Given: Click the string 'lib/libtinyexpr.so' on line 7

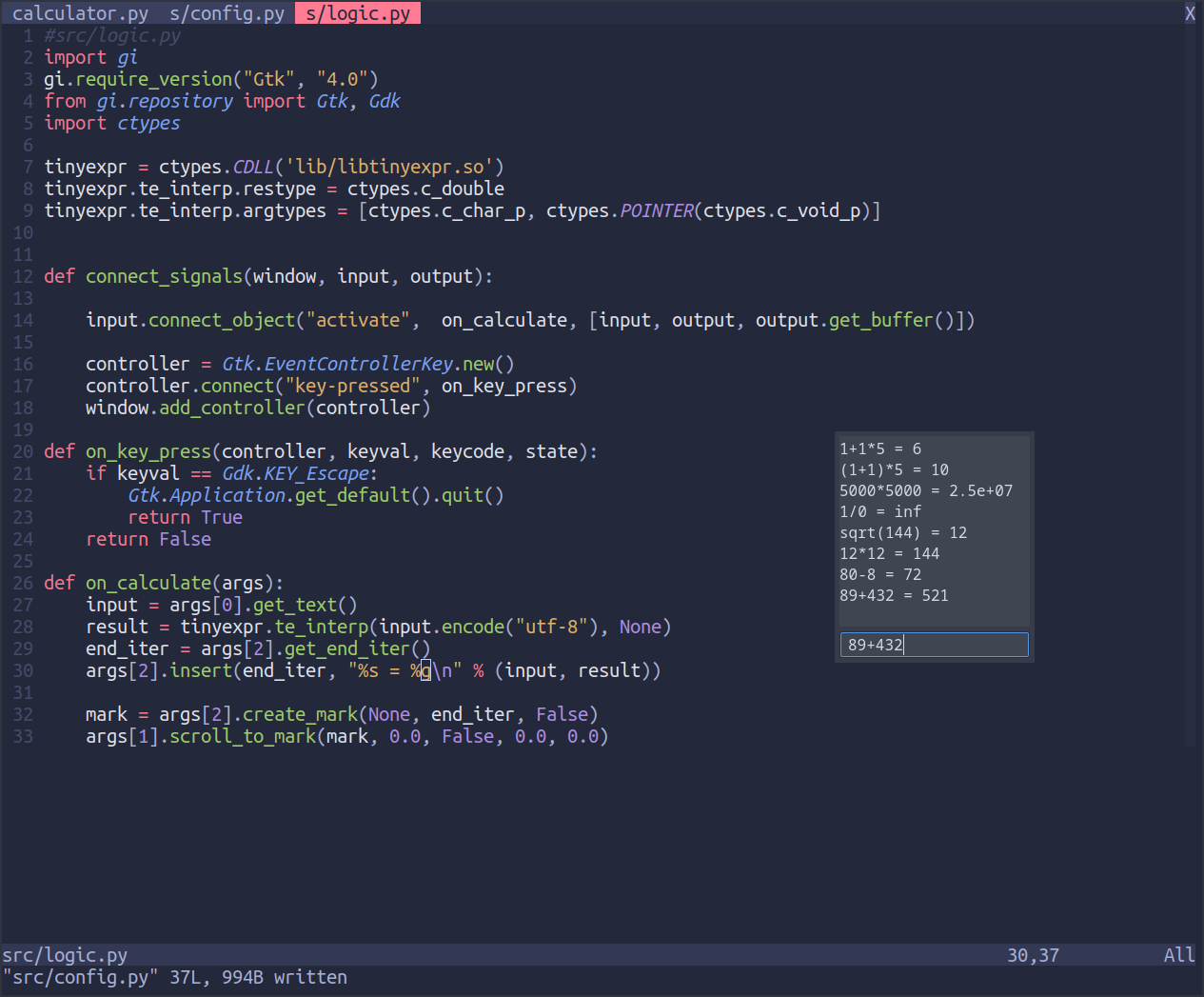Looking at the screenshot, I should (389, 167).
